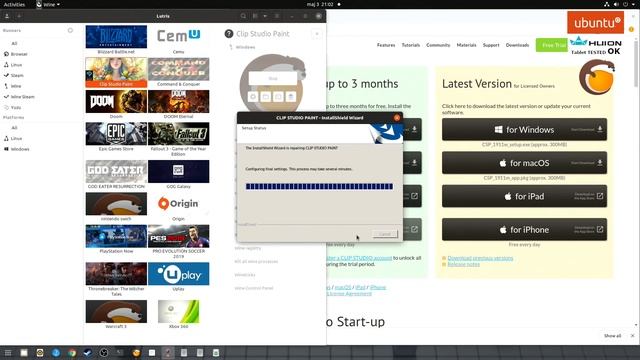Launch Steam from the taskbar
Viewport: 640px width, 360px height.
(88, 353)
